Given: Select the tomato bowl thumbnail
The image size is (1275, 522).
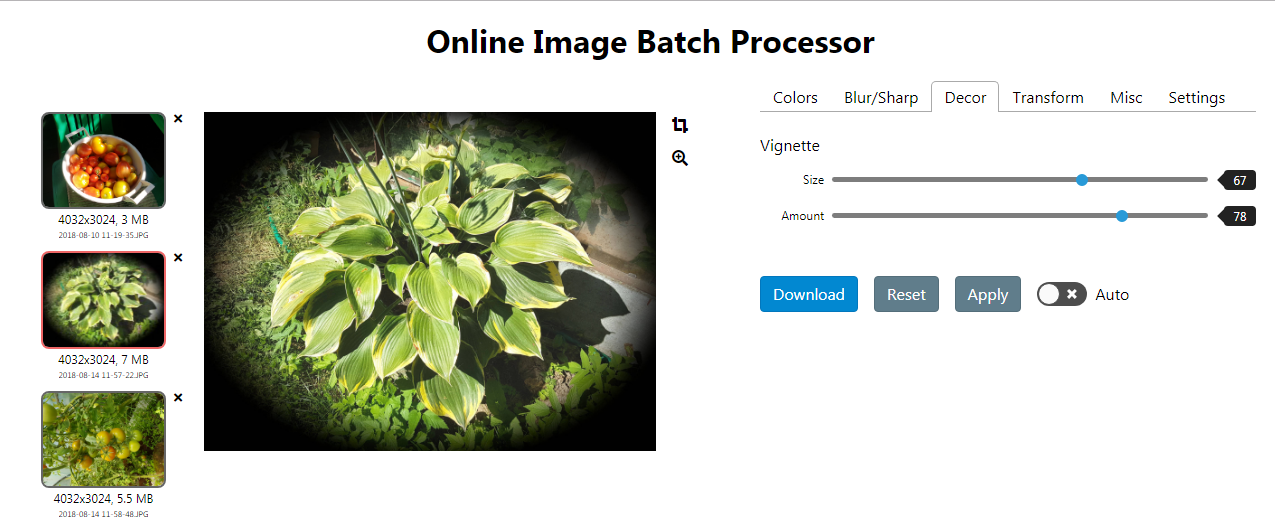Looking at the screenshot, I should pyautogui.click(x=103, y=160).
